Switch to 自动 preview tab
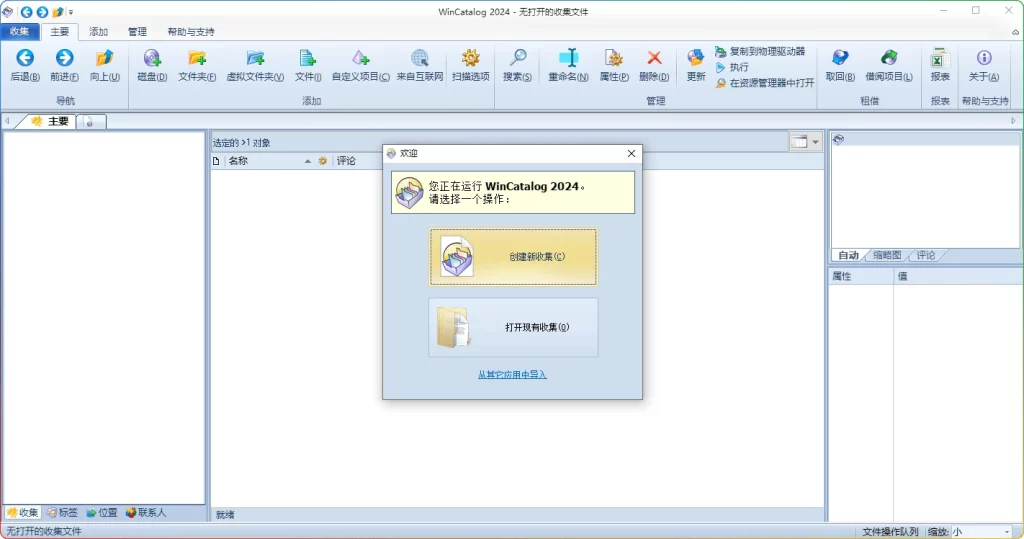The image size is (1024, 539). [x=848, y=255]
